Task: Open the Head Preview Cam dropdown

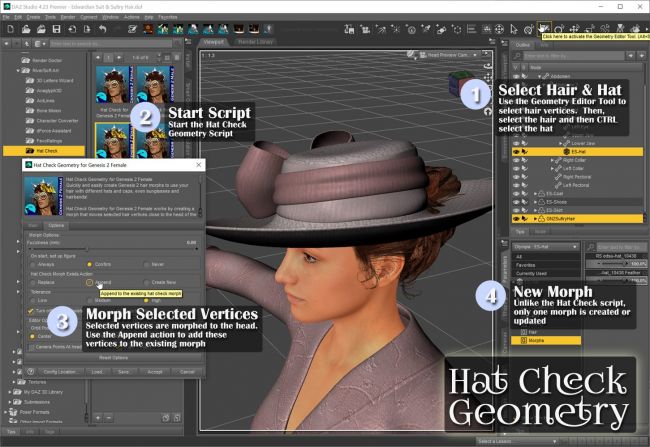Action: [x=447, y=55]
